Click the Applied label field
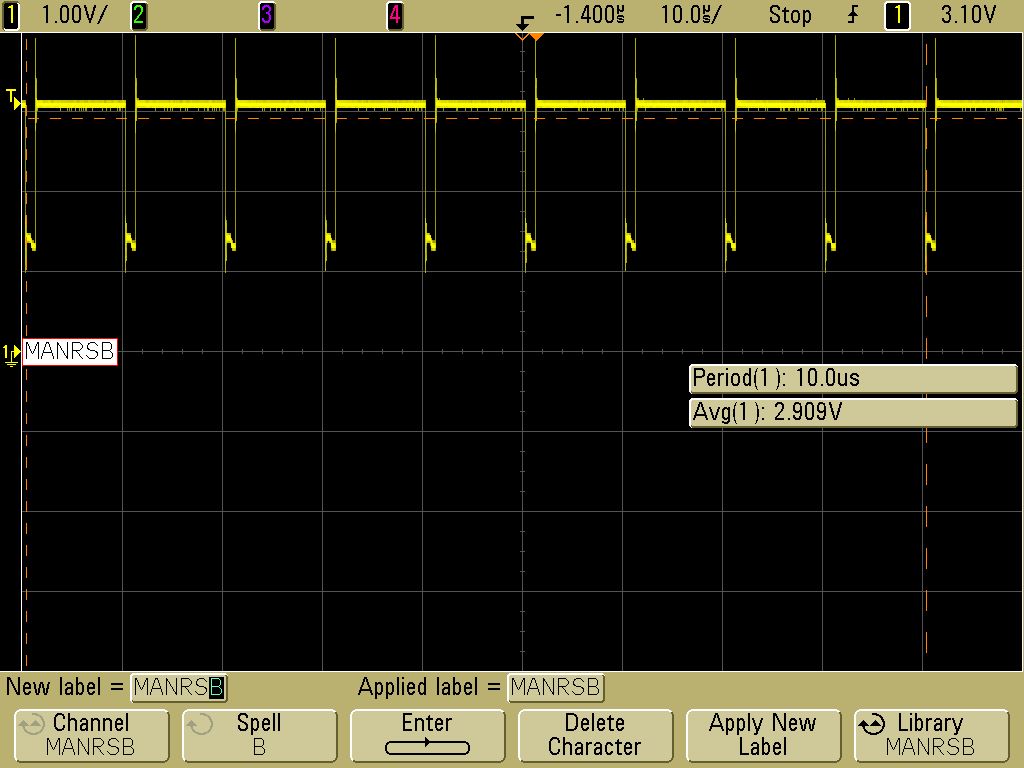The image size is (1024, 768). (x=555, y=688)
